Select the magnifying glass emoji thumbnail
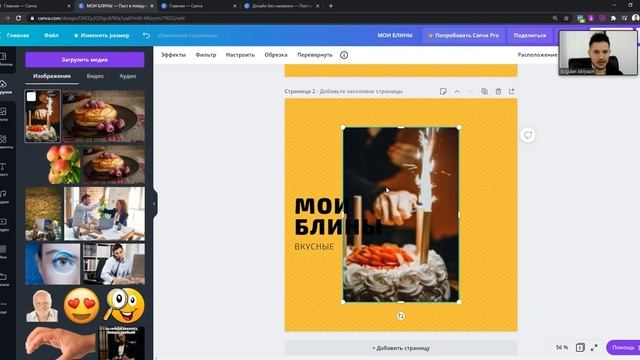Screen dimensions: 640x360 (124, 305)
